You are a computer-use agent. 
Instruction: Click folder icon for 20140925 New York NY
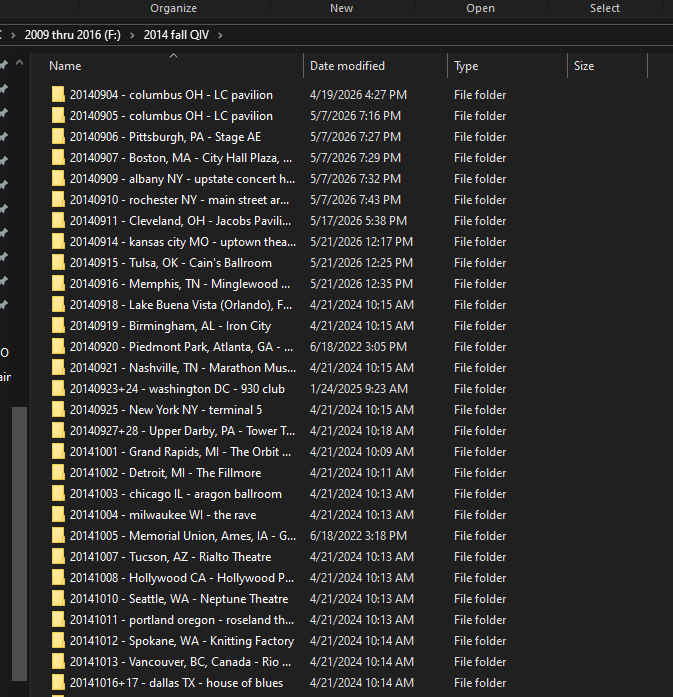58,410
